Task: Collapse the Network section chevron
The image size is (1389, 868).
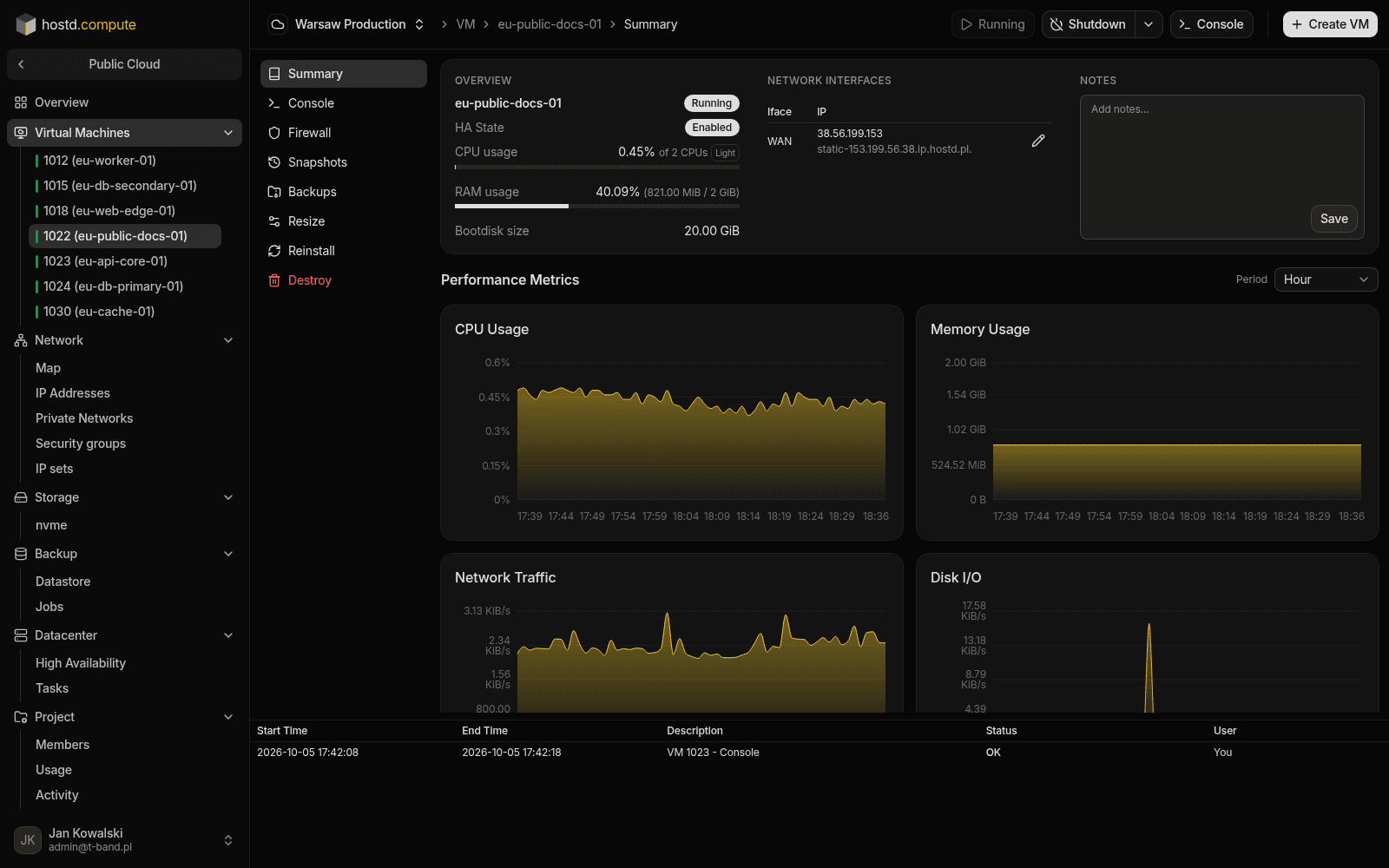Action: pyautogui.click(x=228, y=340)
